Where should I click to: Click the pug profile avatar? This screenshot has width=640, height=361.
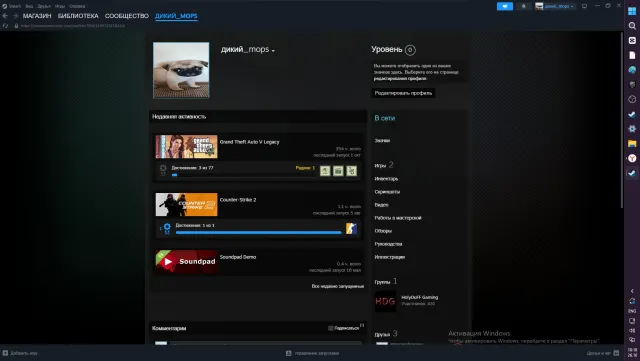(181, 70)
